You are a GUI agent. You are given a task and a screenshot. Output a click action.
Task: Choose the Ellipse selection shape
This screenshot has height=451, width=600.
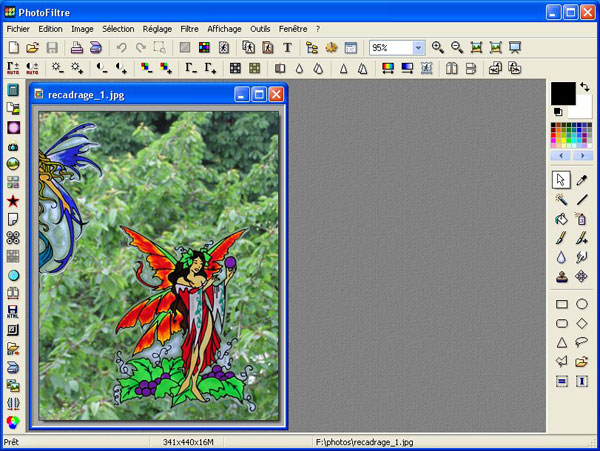click(x=582, y=304)
